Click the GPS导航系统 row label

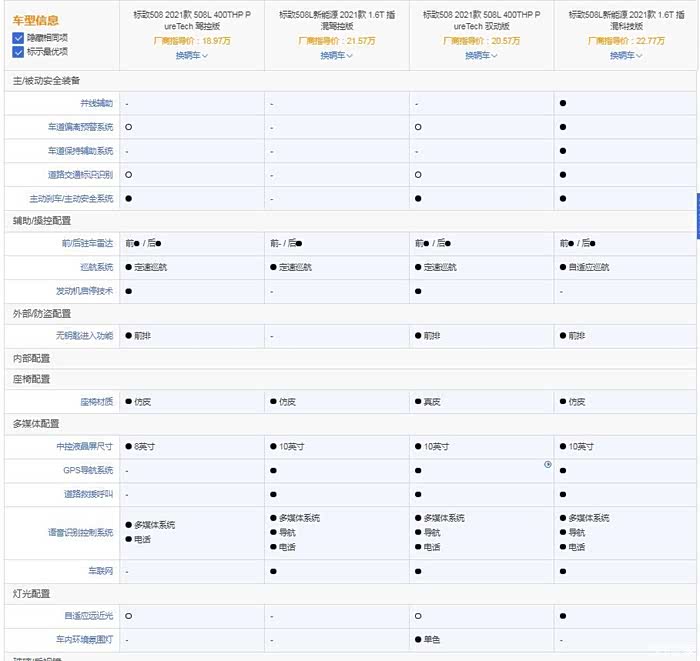[88, 470]
